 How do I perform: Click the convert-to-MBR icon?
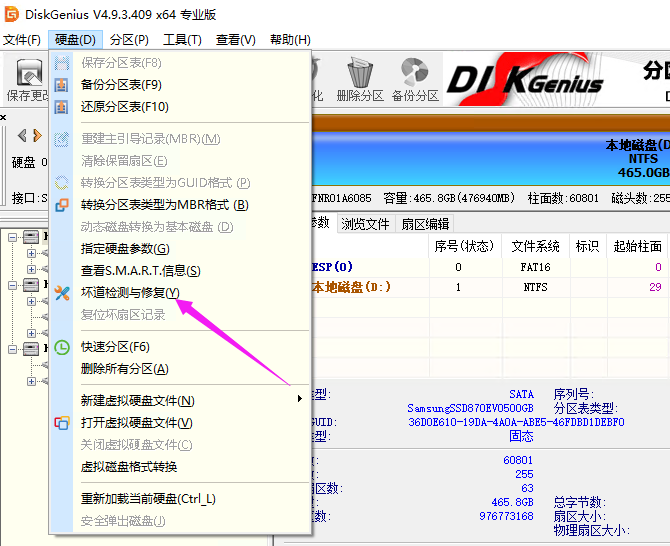point(62,205)
